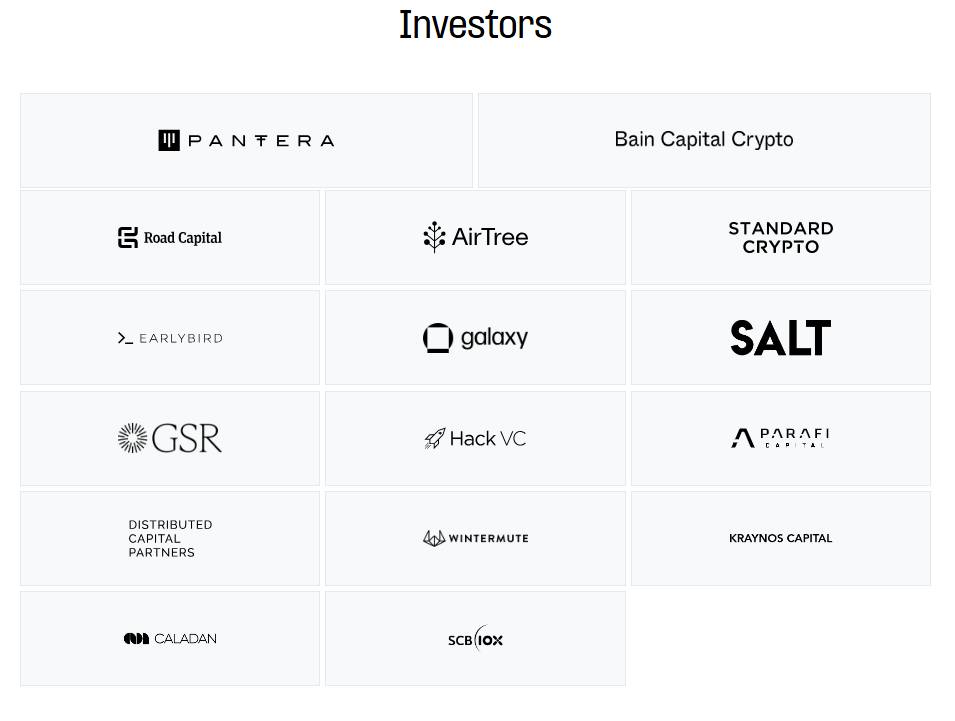Select the AirTree tree logo
955x721 pixels.
434,237
